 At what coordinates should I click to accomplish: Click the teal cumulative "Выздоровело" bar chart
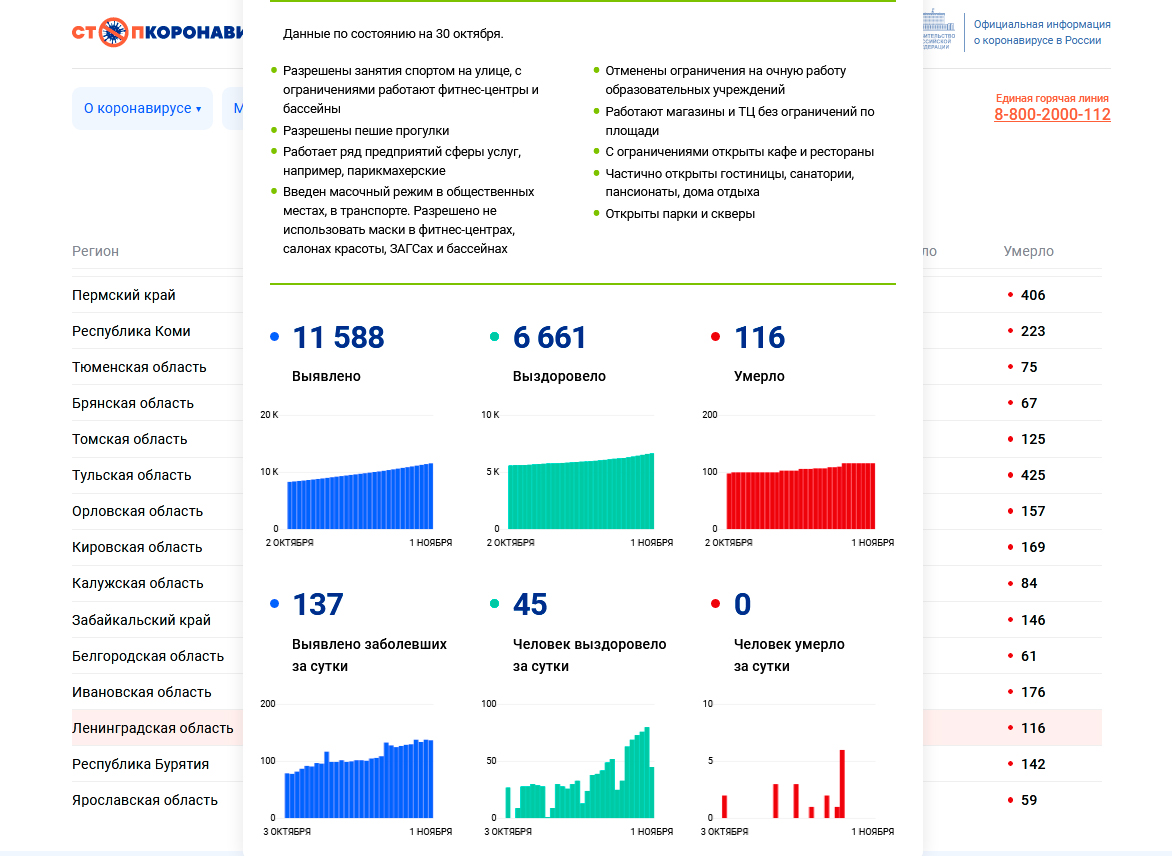pyautogui.click(x=580, y=491)
